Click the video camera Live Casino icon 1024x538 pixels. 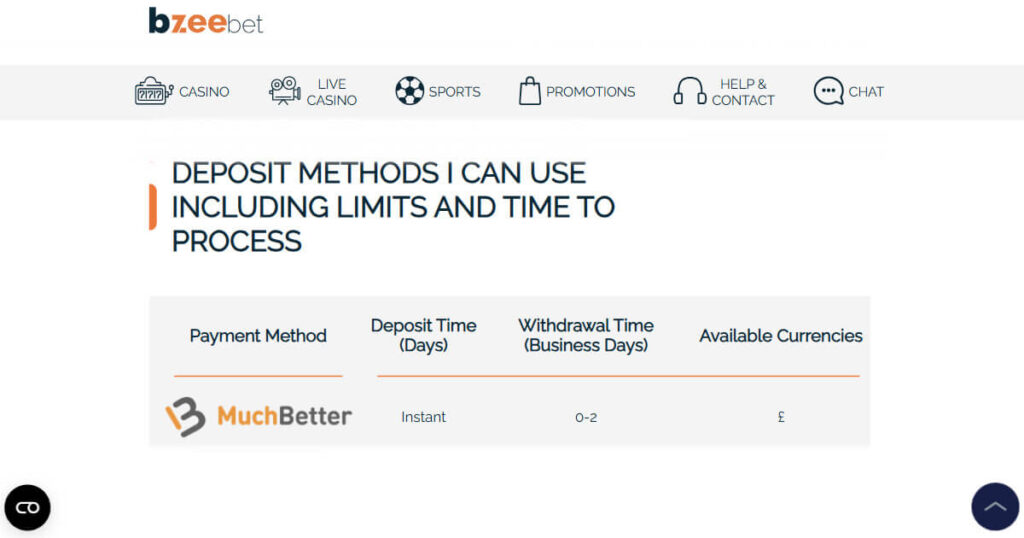click(285, 91)
